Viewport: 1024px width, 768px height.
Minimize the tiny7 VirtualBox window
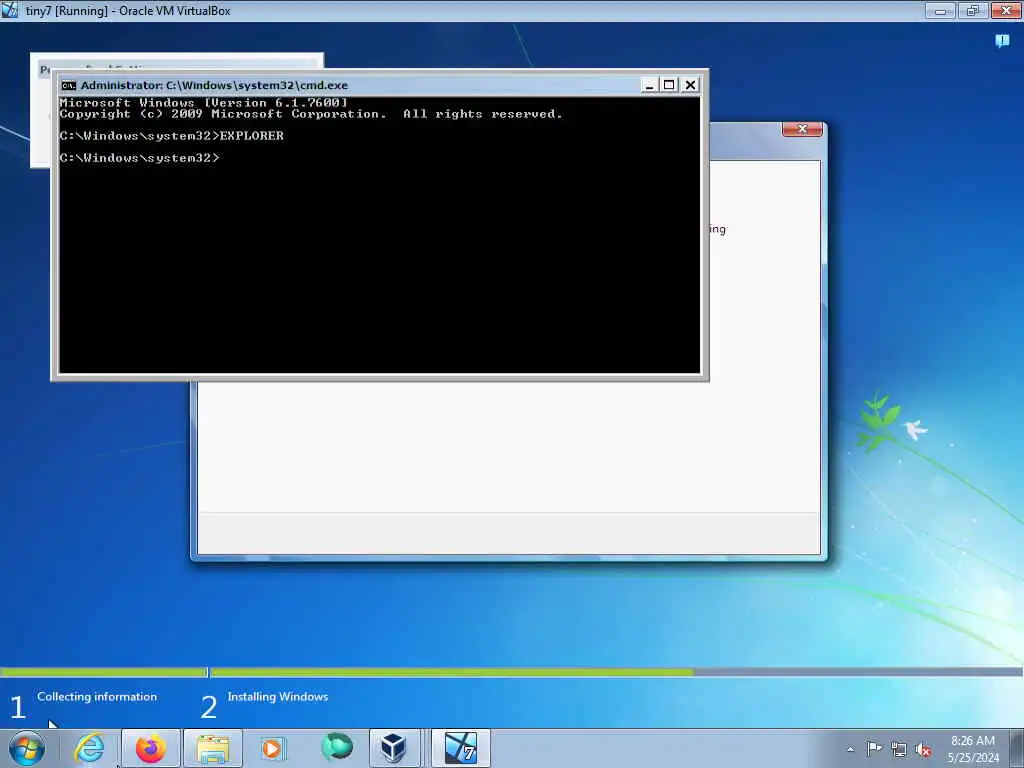coord(940,10)
